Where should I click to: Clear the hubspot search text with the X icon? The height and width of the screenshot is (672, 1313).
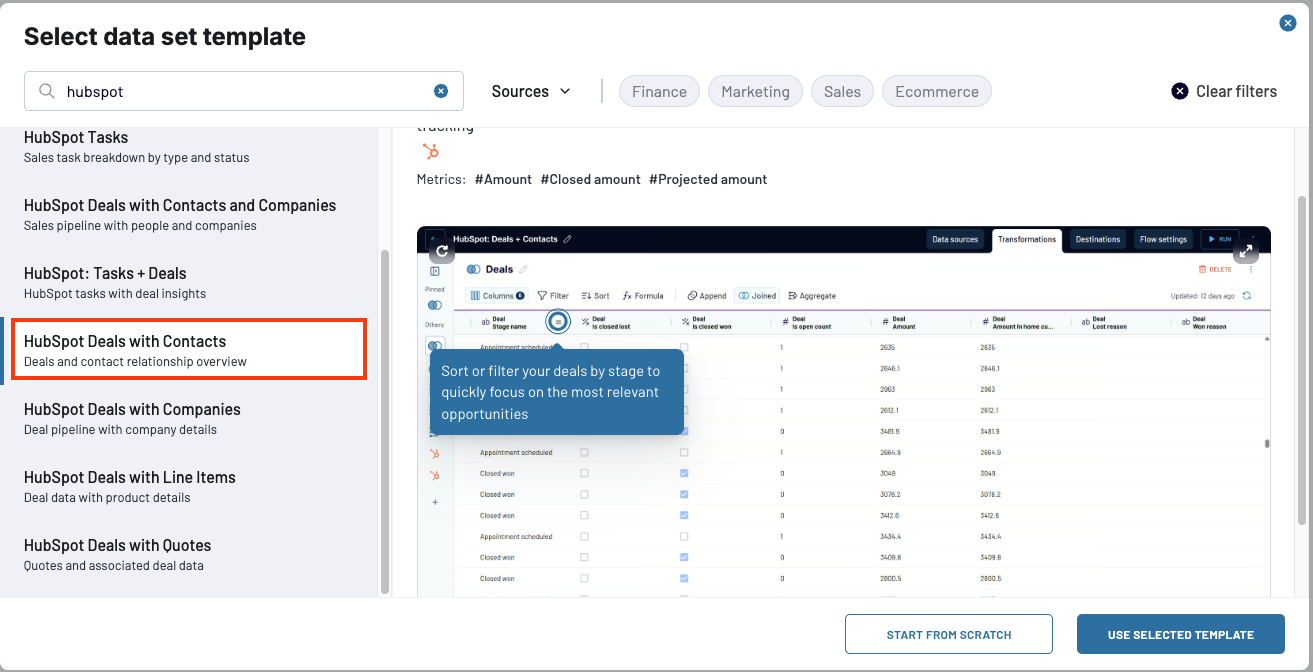(441, 91)
